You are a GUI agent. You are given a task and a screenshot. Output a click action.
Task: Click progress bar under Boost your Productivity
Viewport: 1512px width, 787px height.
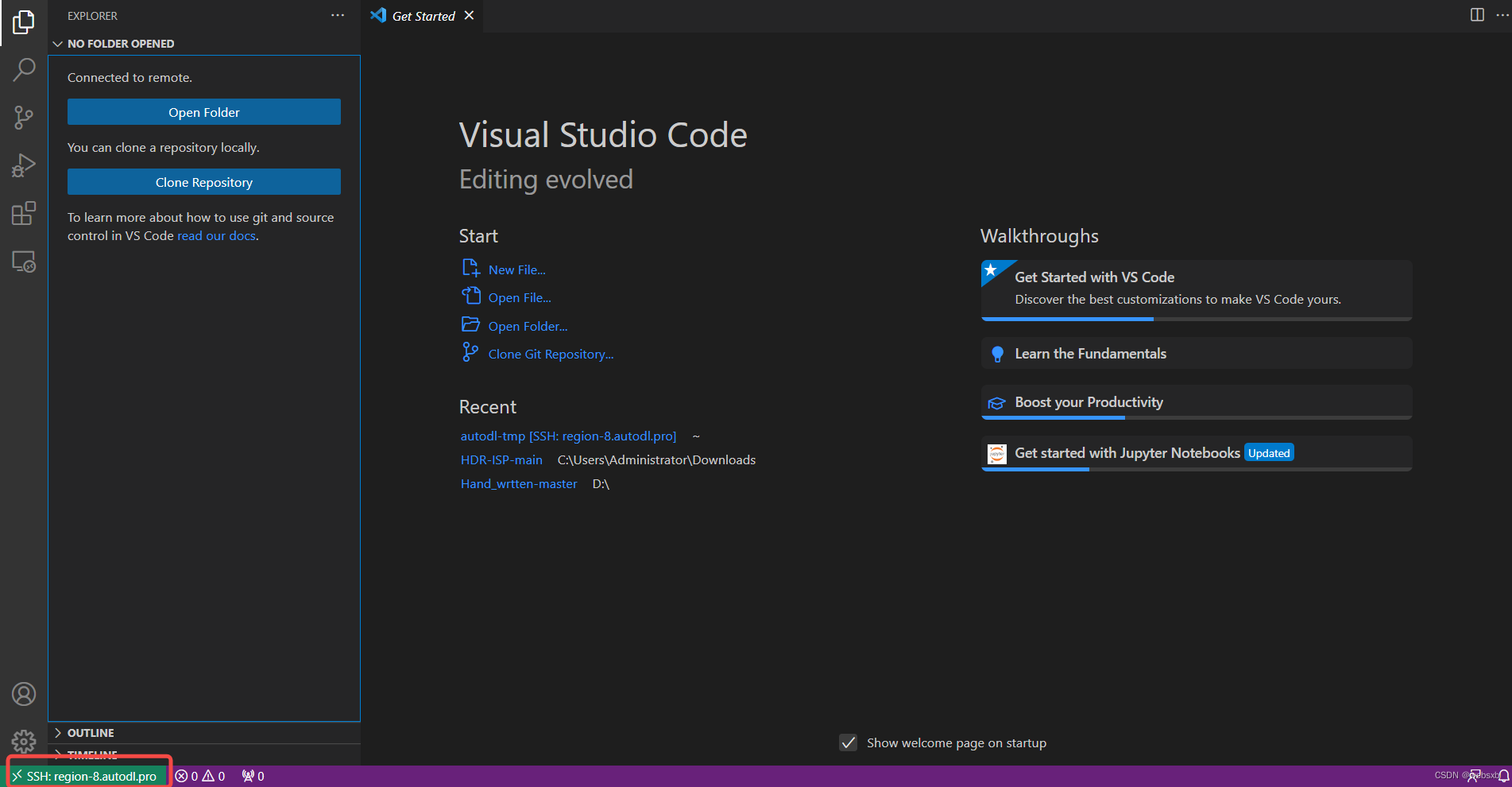point(1197,417)
